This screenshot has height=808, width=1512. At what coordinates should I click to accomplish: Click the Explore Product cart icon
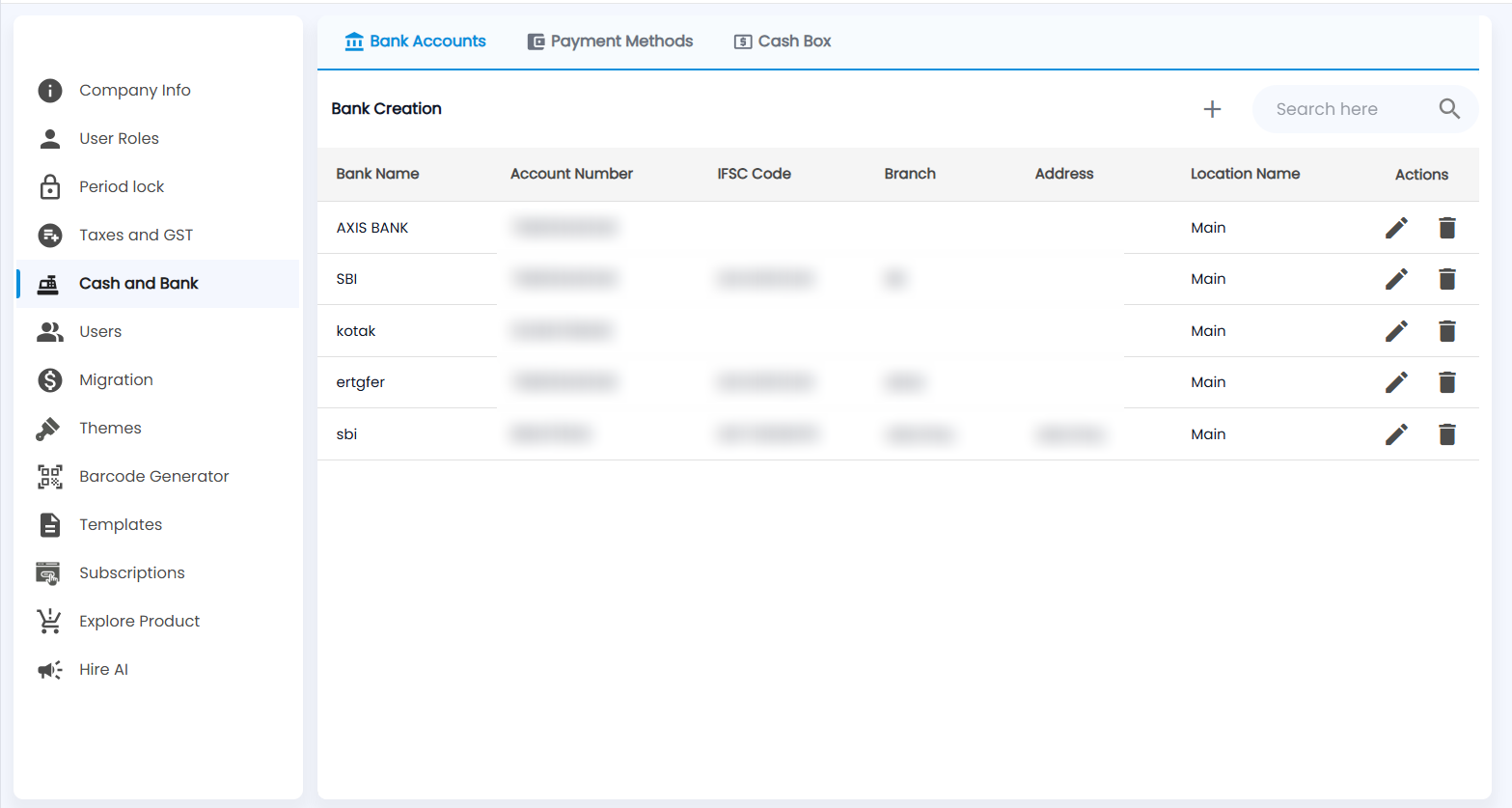49,621
